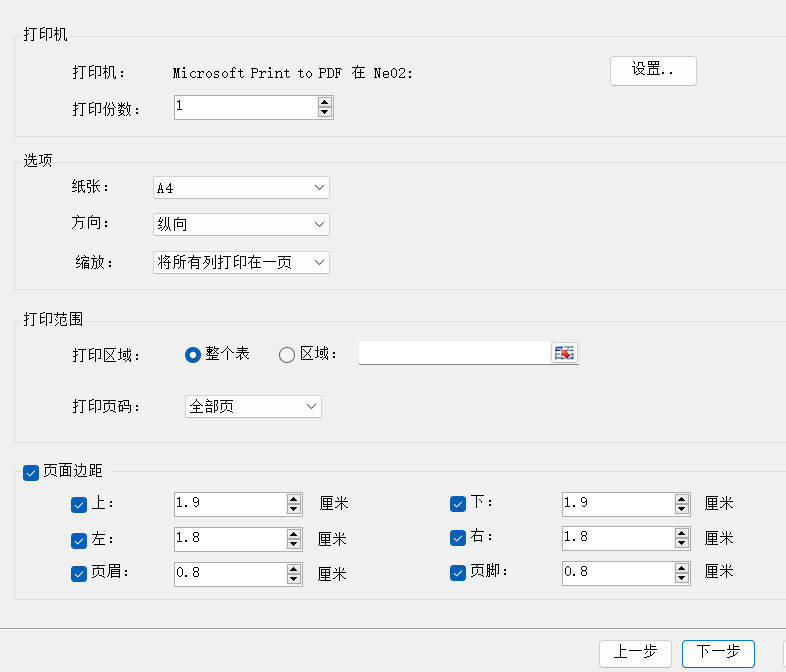Increase the 左 margin with up arrow
This screenshot has height=672, width=786.
(x=294, y=534)
